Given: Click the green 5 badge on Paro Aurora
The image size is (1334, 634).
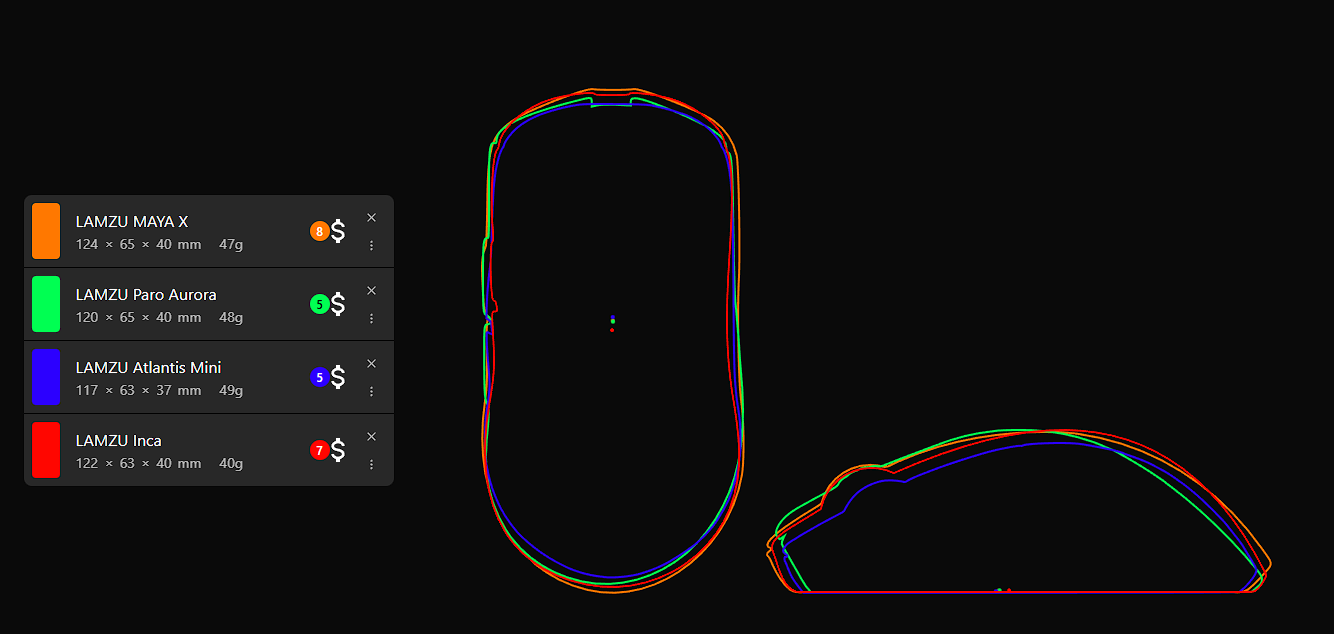Looking at the screenshot, I should (x=320, y=305).
